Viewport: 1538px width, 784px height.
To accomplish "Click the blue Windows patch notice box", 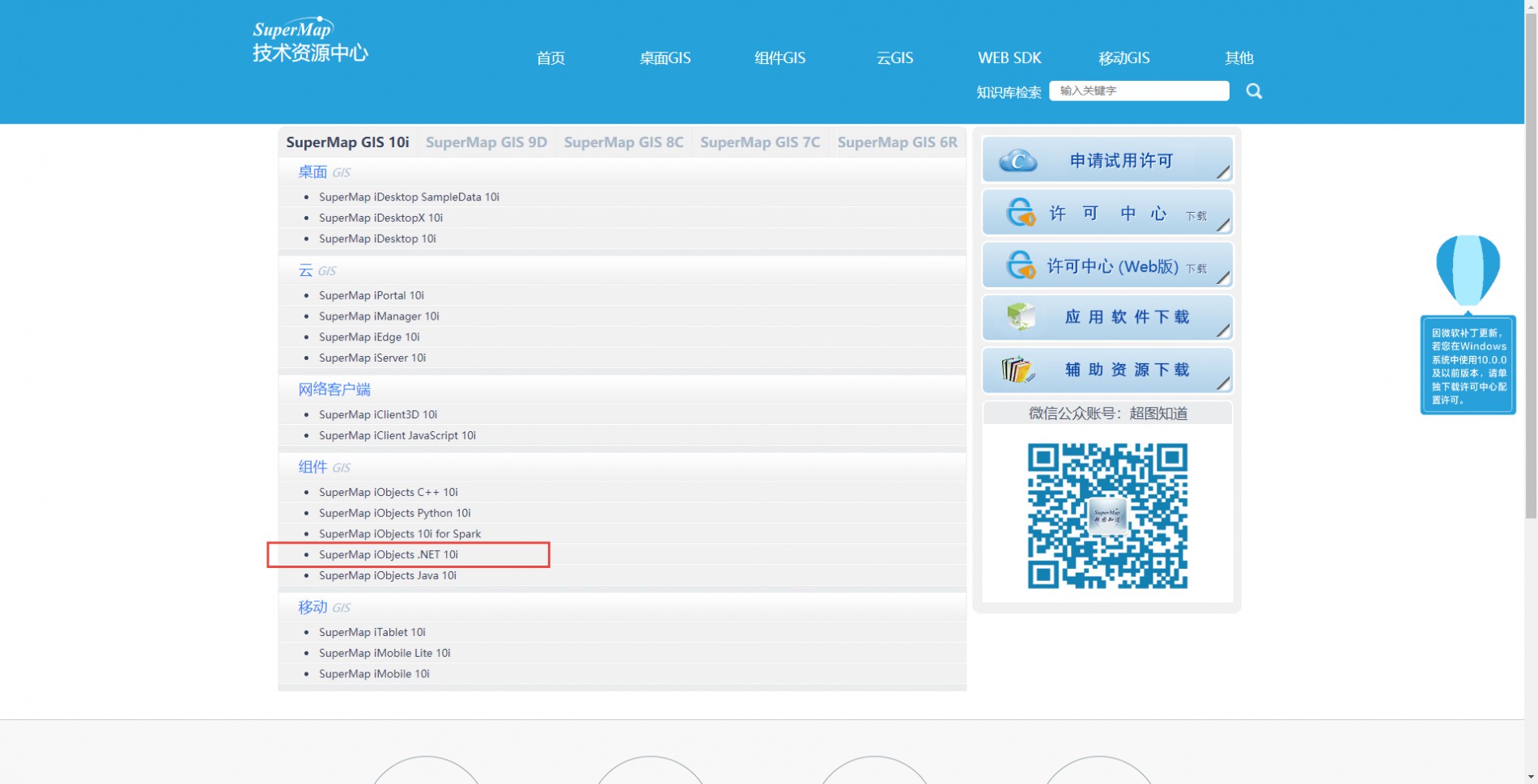I will tap(1468, 365).
